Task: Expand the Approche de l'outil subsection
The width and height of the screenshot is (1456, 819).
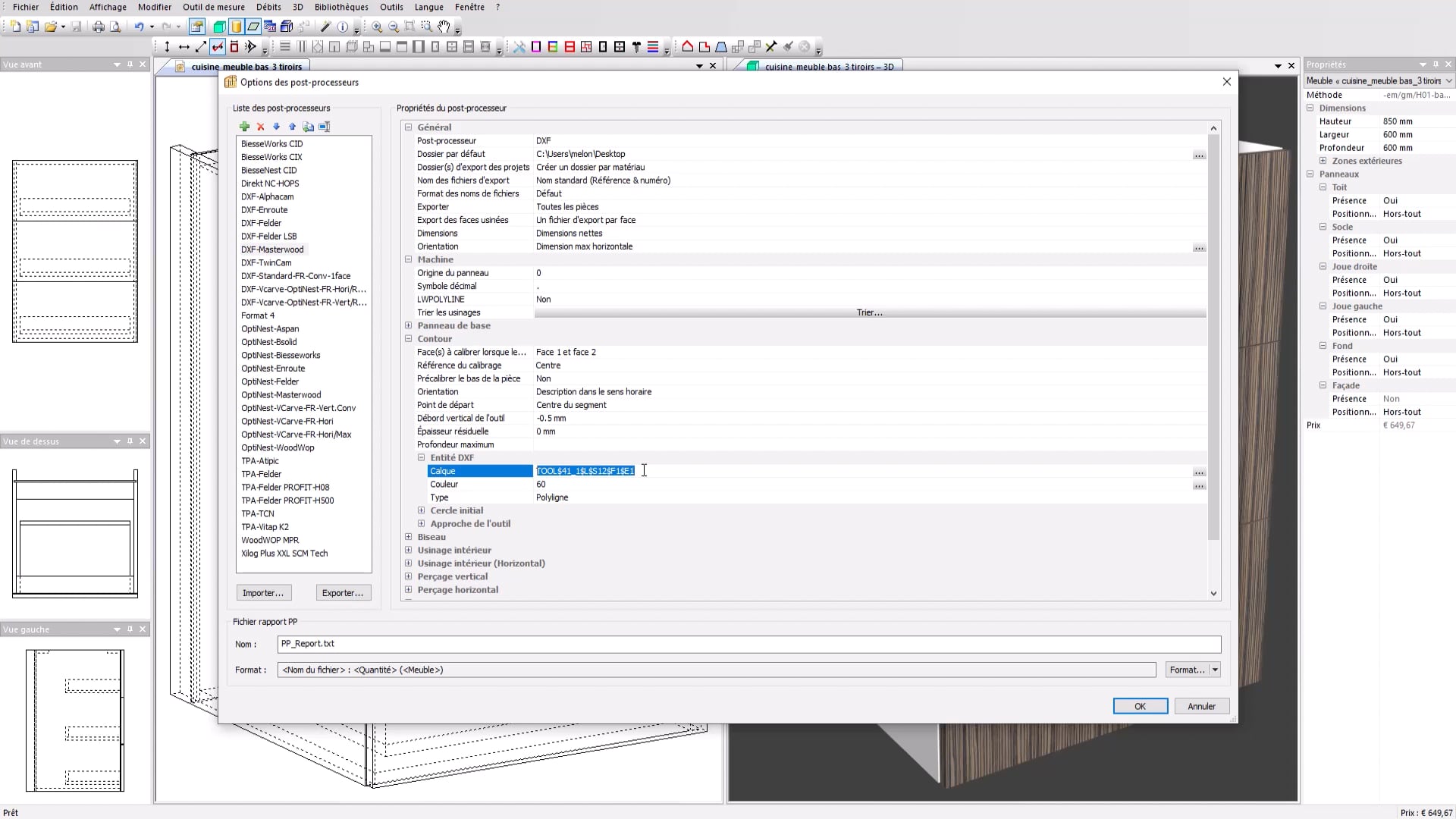Action: pyautogui.click(x=422, y=524)
